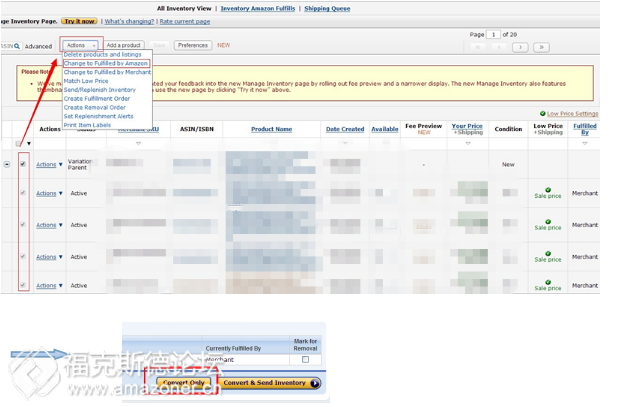Click the greyed Save button

[159, 45]
